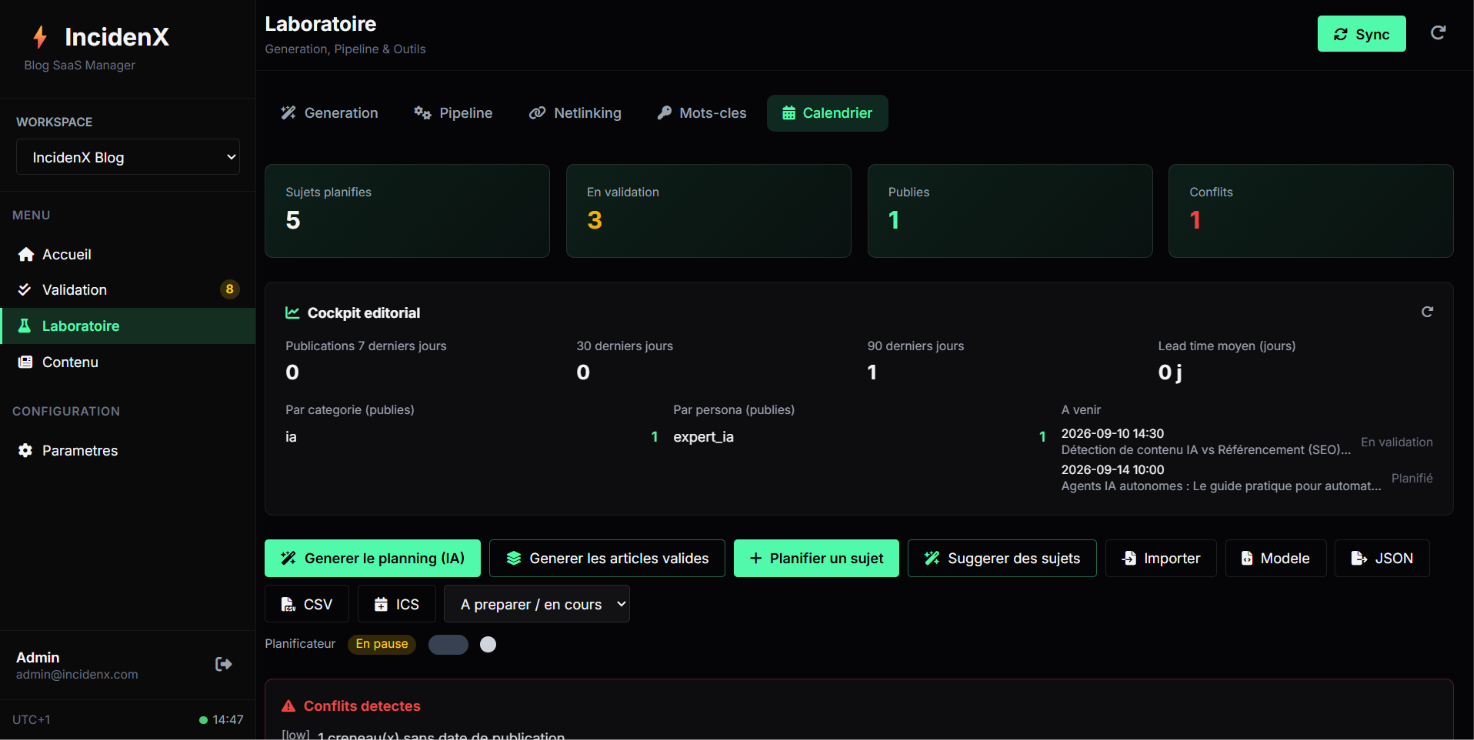Image resolution: width=1474 pixels, height=740 pixels.
Task: Click the wand icon on Suggerer des sujets
Action: point(932,558)
